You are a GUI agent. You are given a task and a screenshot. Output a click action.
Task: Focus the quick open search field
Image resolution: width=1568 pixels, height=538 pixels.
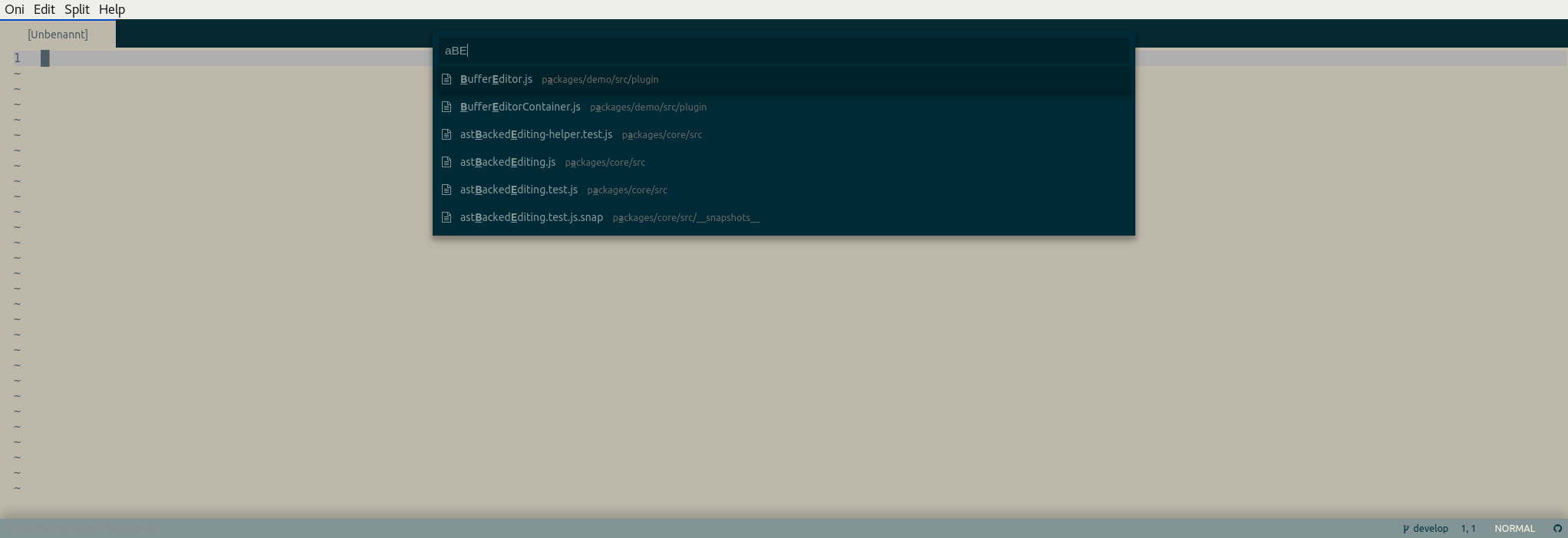tap(783, 51)
